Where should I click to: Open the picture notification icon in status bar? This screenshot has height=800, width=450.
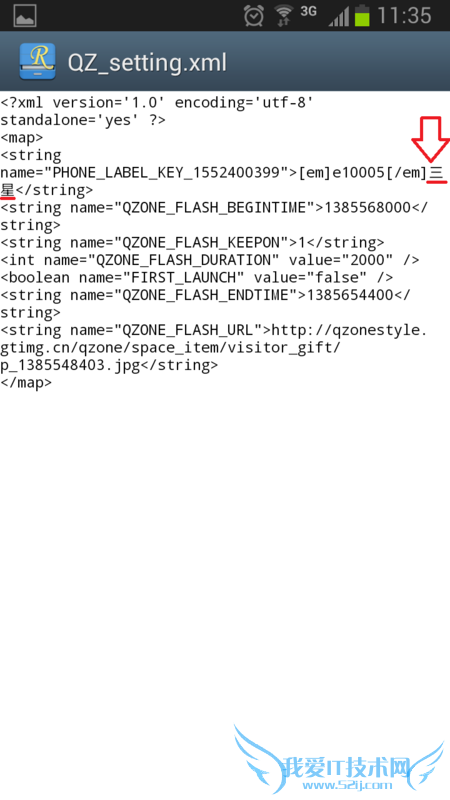point(24,16)
